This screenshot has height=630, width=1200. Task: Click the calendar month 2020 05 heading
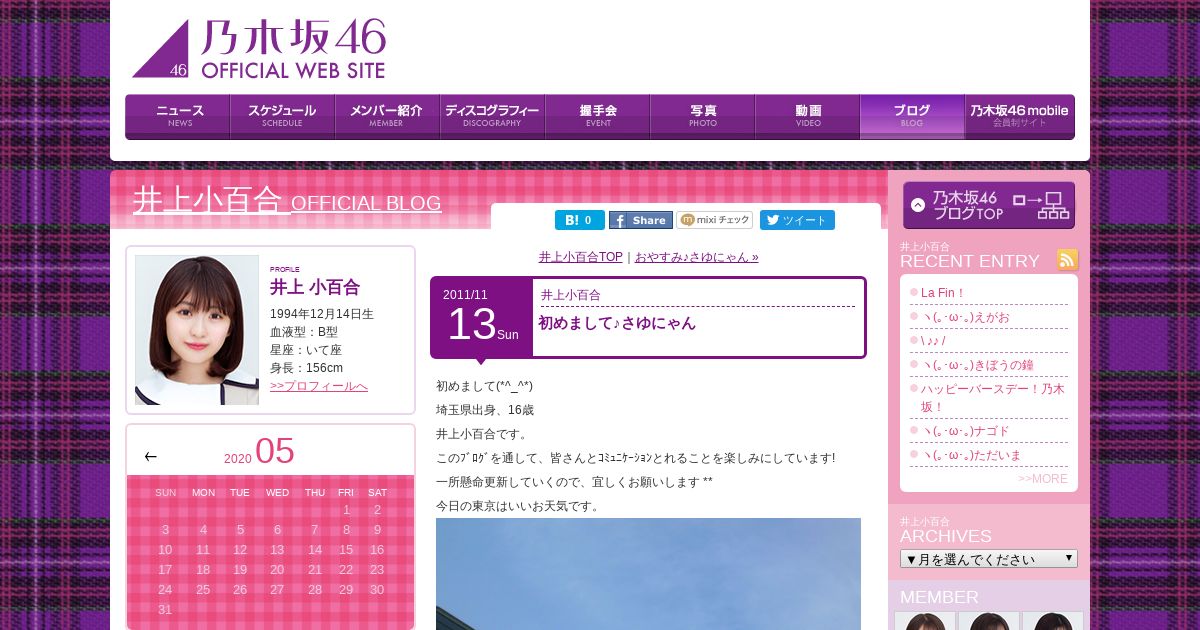tap(259, 452)
